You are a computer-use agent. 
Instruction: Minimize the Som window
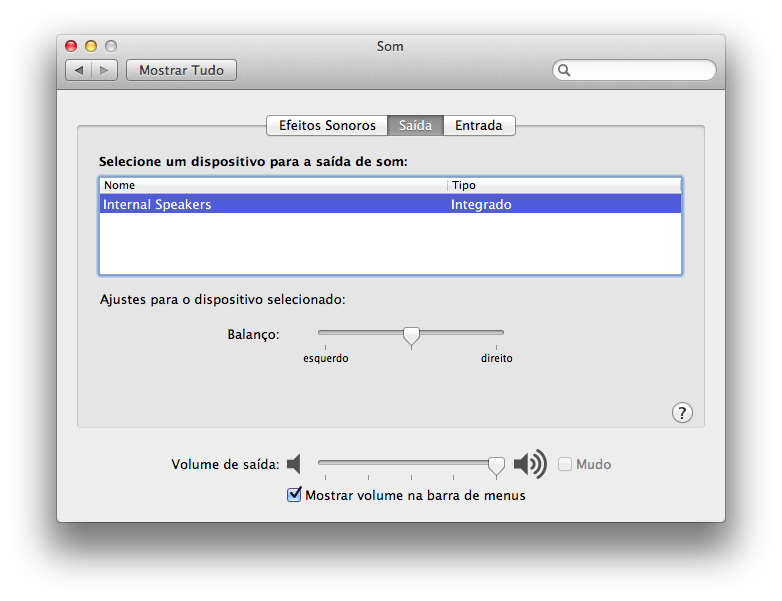[x=91, y=46]
